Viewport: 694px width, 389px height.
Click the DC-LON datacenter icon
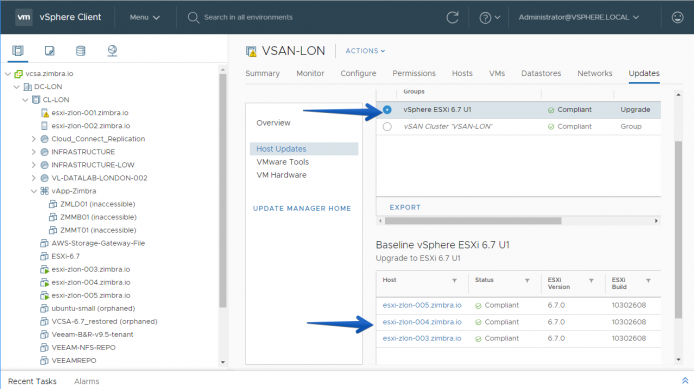point(27,87)
